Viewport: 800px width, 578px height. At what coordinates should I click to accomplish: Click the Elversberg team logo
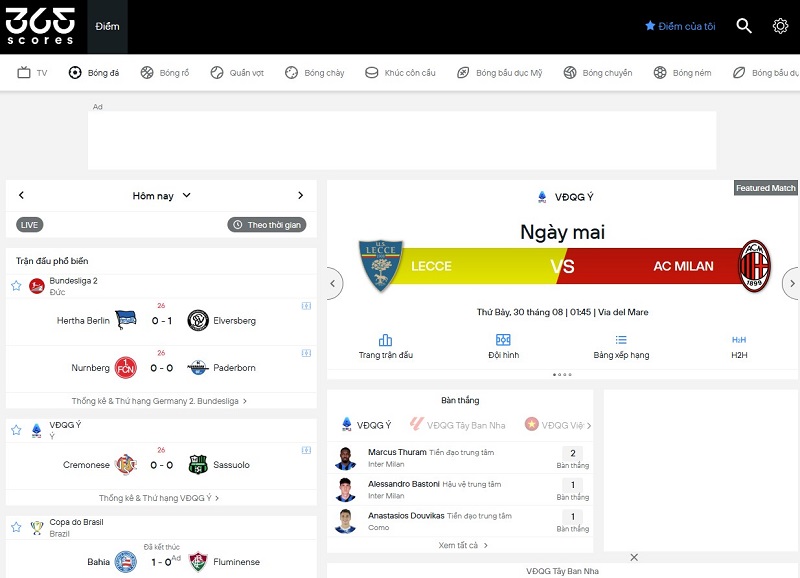pos(198,320)
